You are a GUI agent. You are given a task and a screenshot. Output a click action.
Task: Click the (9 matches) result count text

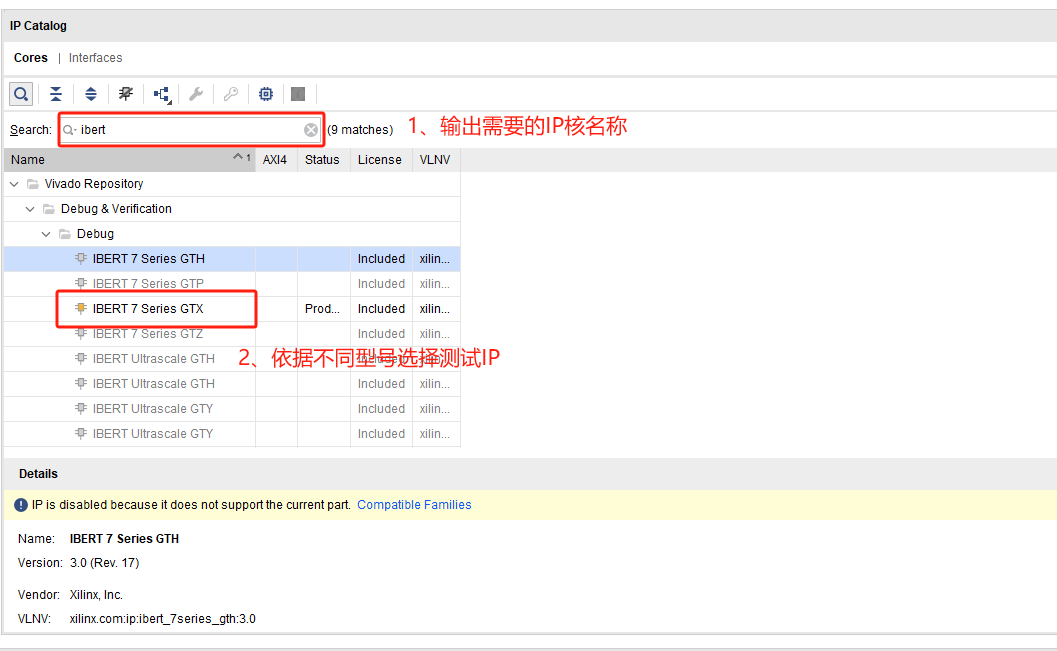pyautogui.click(x=361, y=130)
